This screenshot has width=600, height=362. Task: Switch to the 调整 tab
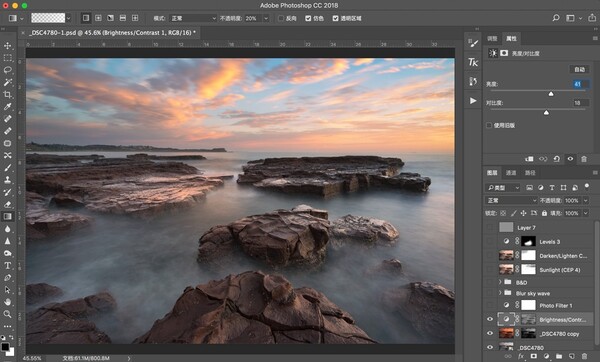click(492, 39)
